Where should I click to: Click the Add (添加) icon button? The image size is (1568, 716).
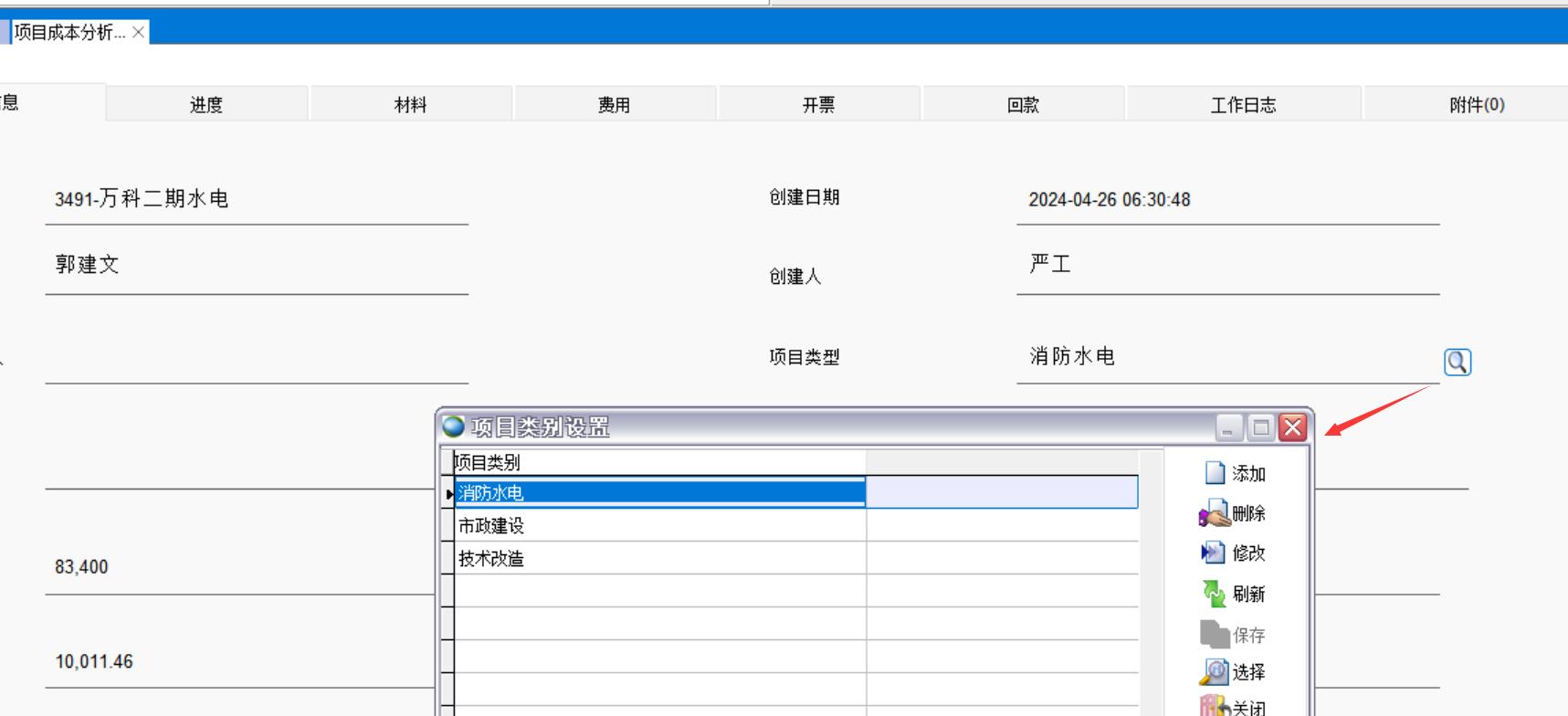[1215, 473]
